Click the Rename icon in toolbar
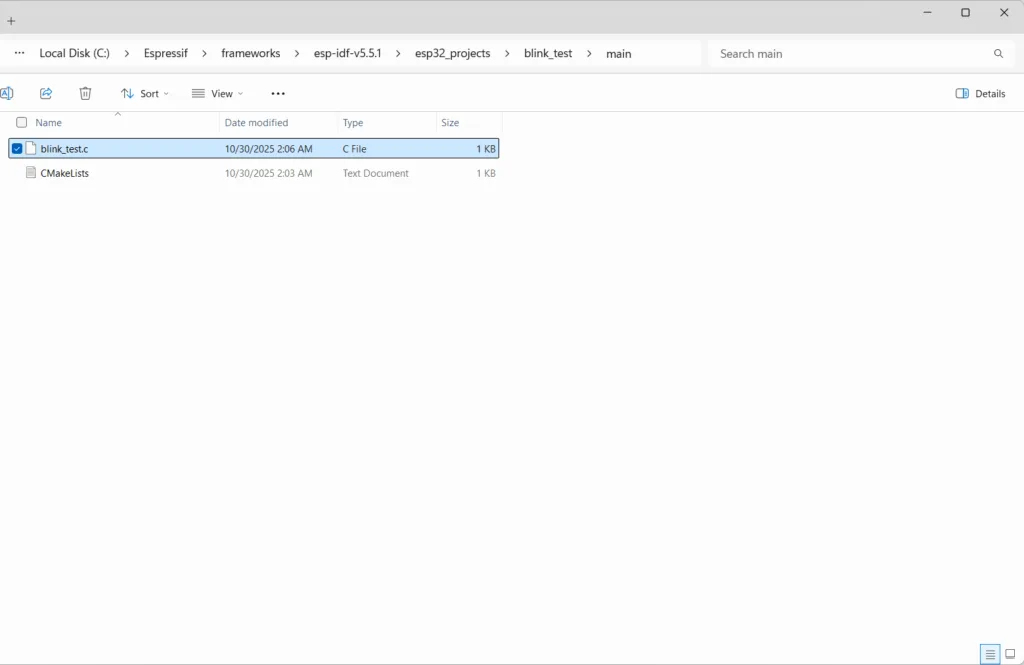1024x665 pixels. pos(6,93)
